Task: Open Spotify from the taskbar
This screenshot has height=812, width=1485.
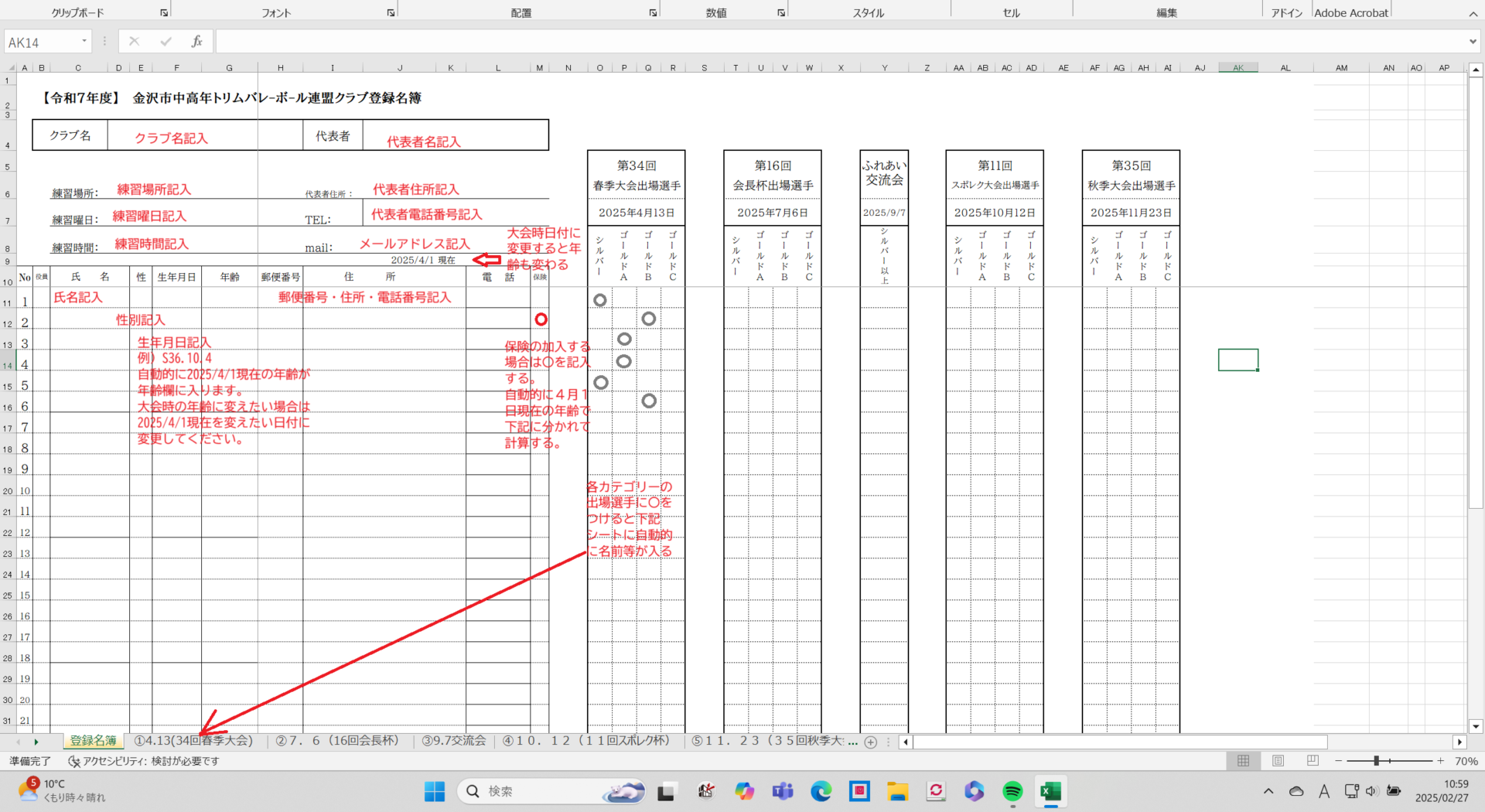Action: 1012,791
